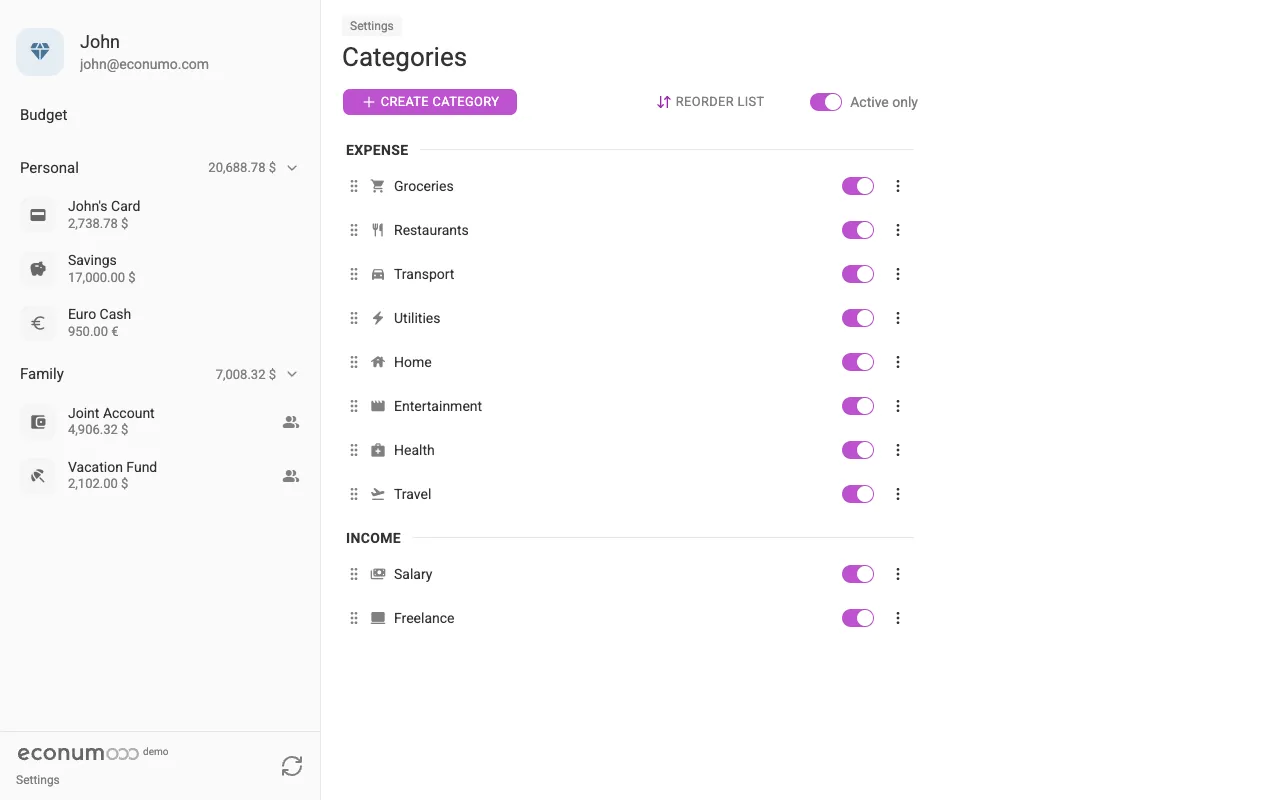Grab the drag handle on Groceries row

[354, 186]
